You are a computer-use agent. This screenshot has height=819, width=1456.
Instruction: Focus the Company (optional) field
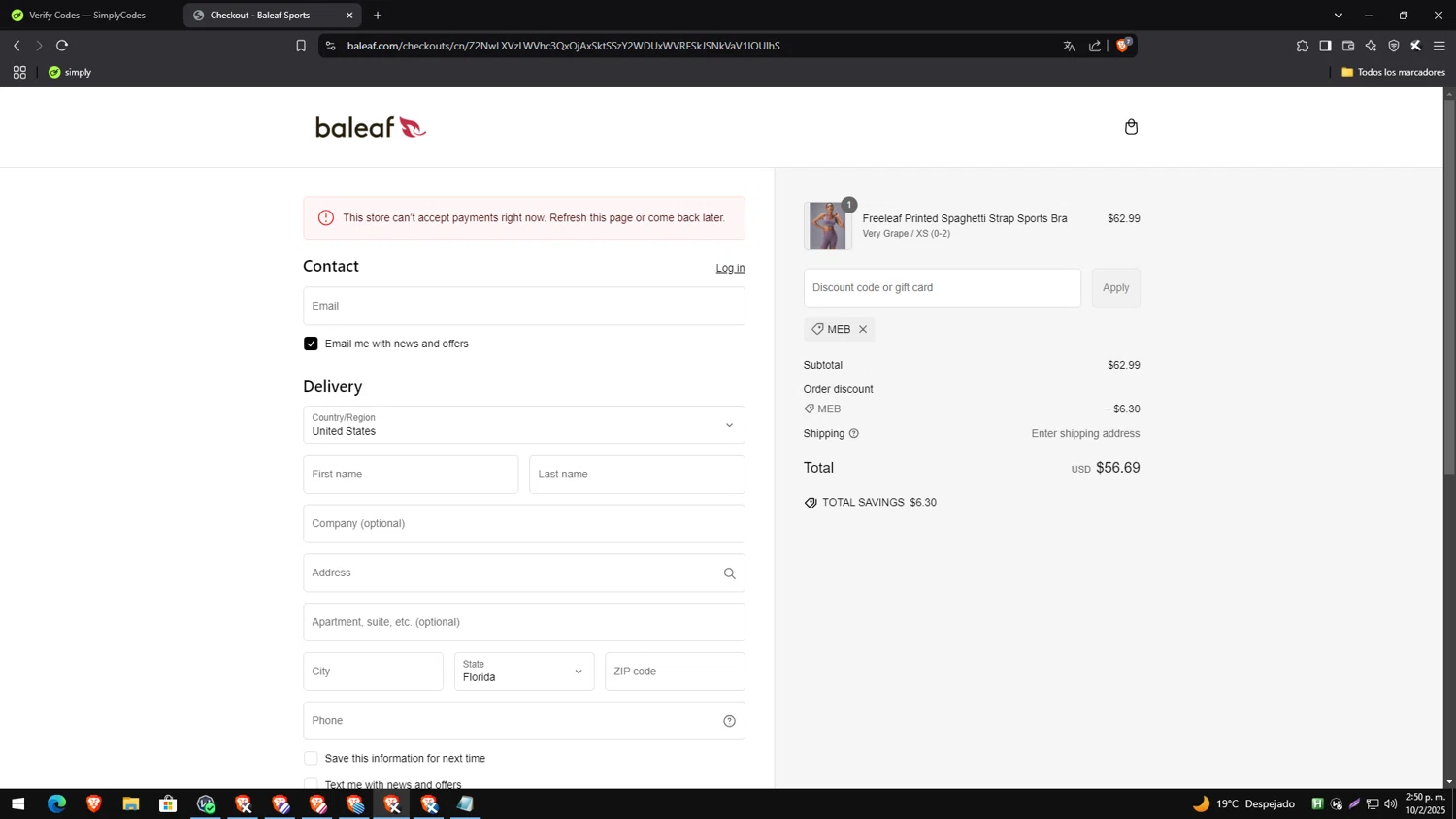(x=524, y=524)
